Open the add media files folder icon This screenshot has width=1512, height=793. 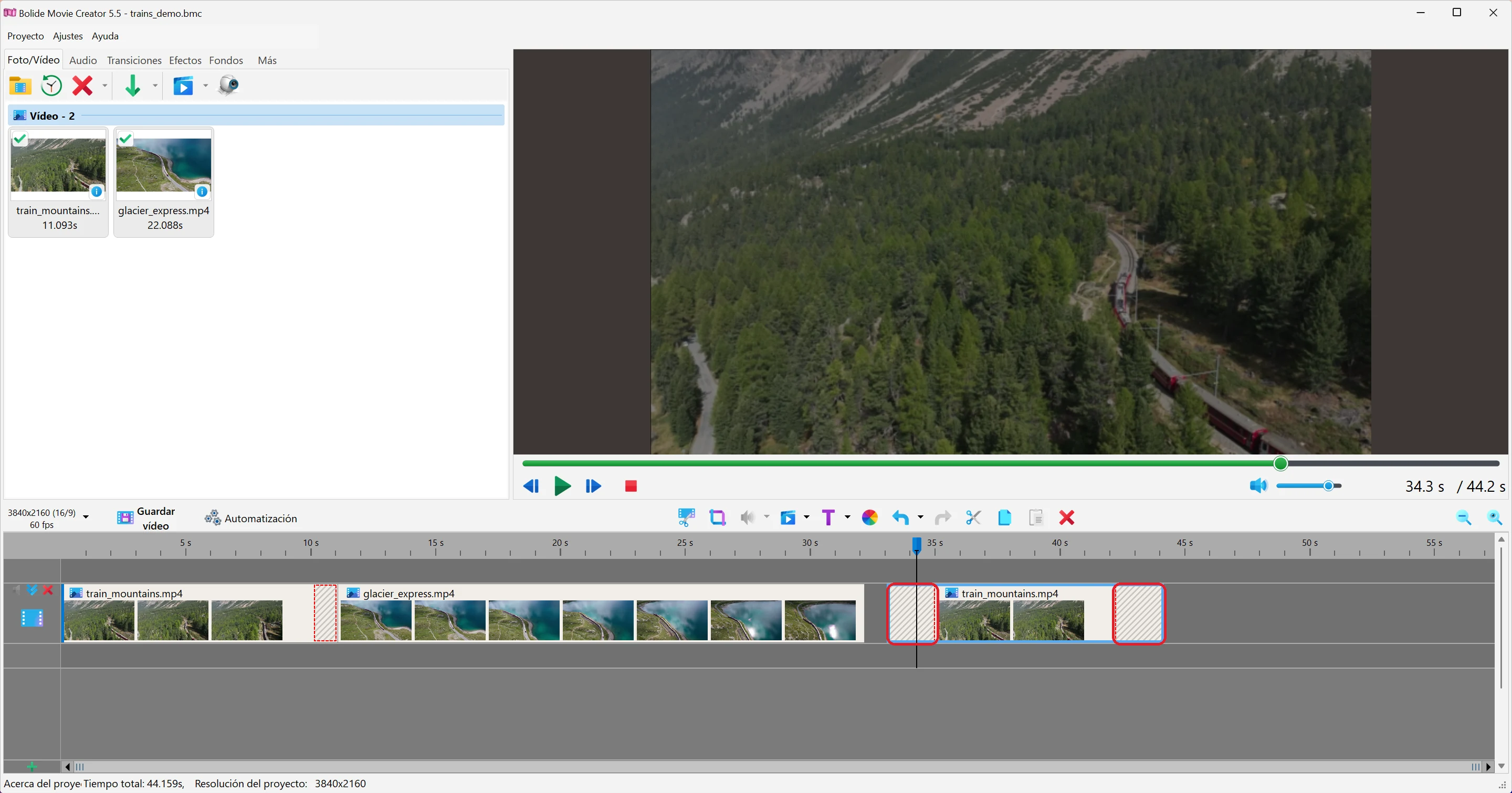20,86
